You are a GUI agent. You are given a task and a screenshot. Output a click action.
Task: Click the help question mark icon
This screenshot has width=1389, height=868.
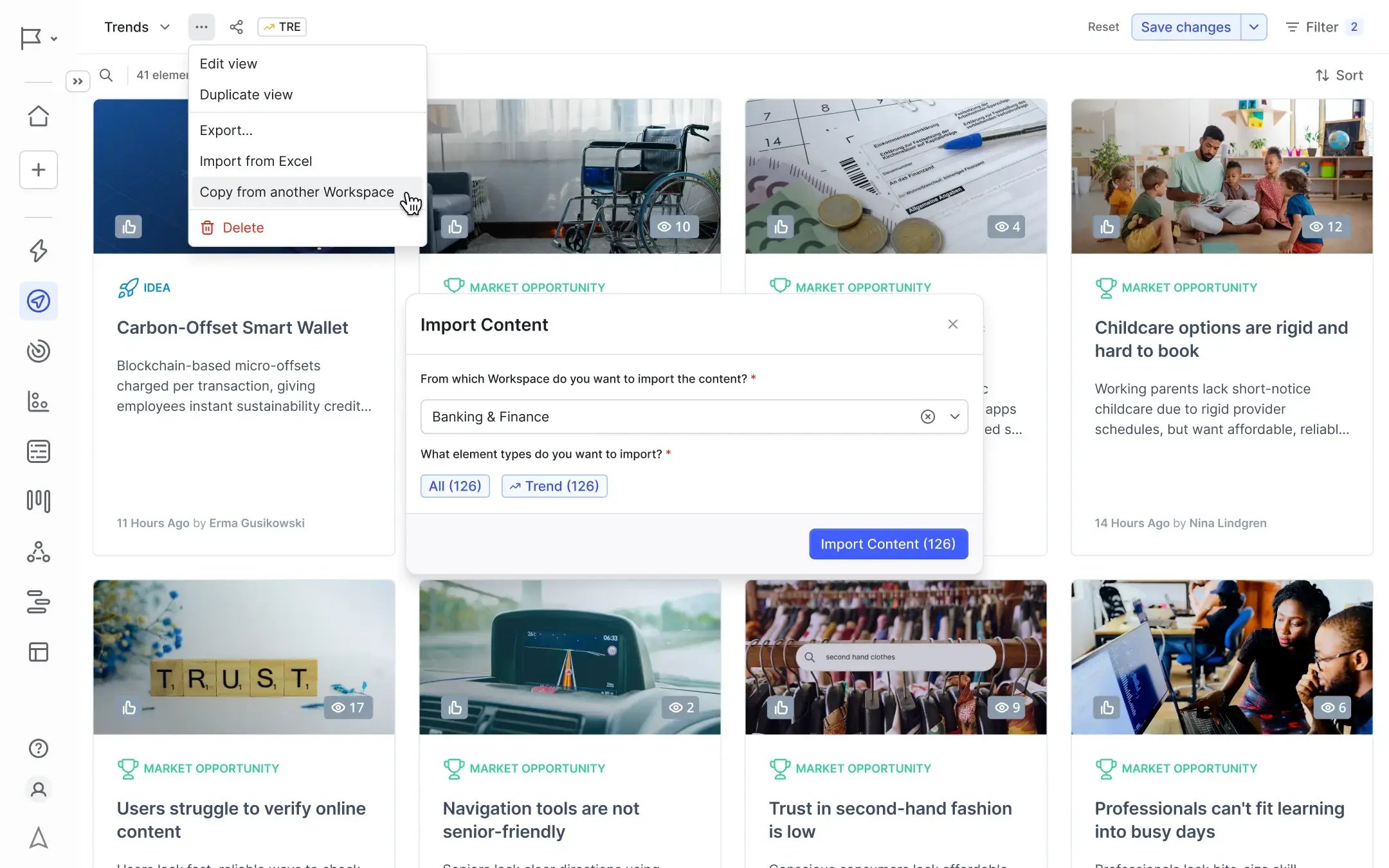39,748
